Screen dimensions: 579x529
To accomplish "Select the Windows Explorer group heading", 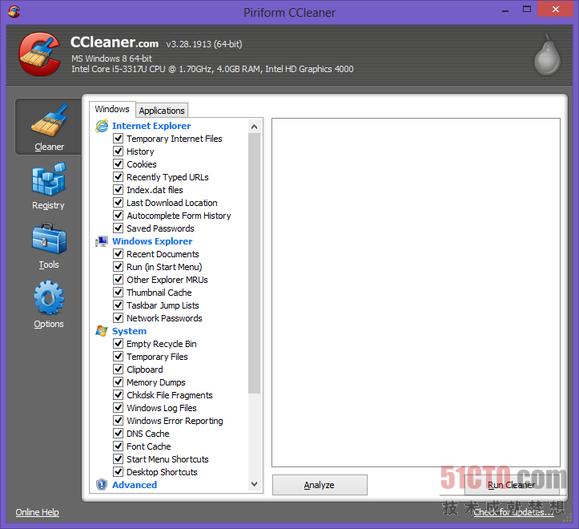I will pos(152,241).
